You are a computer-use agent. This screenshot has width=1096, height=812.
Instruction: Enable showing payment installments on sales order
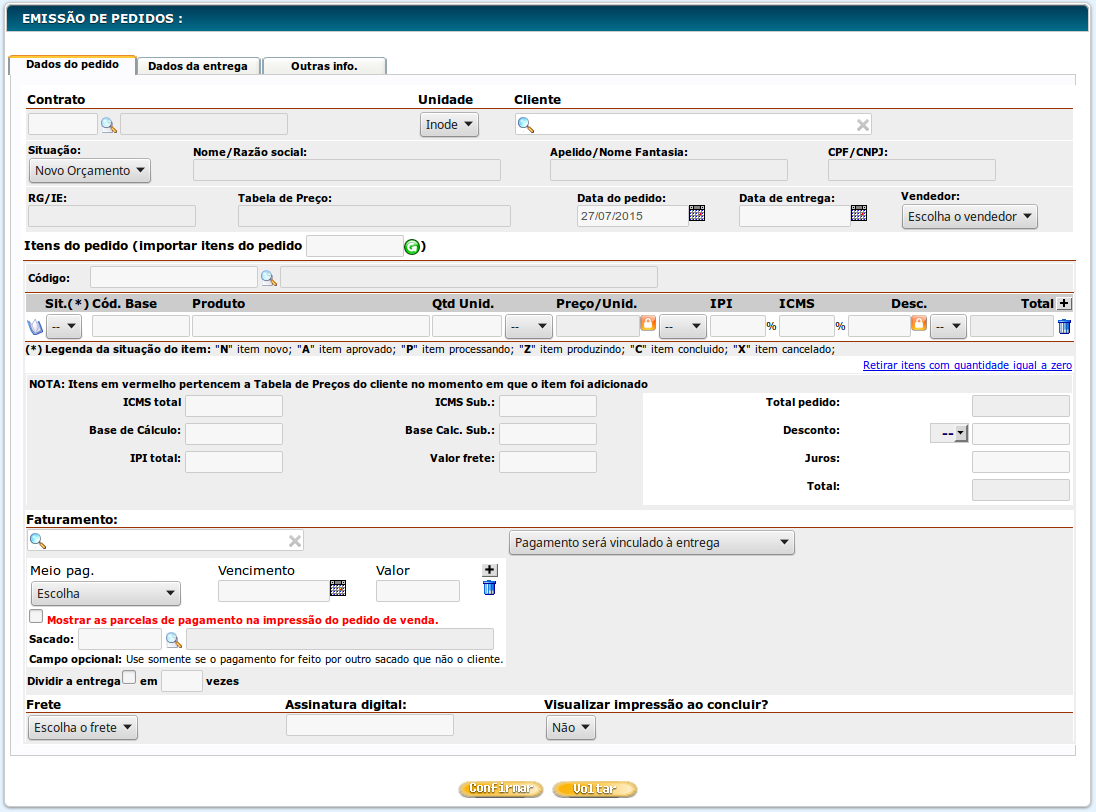[x=37, y=617]
